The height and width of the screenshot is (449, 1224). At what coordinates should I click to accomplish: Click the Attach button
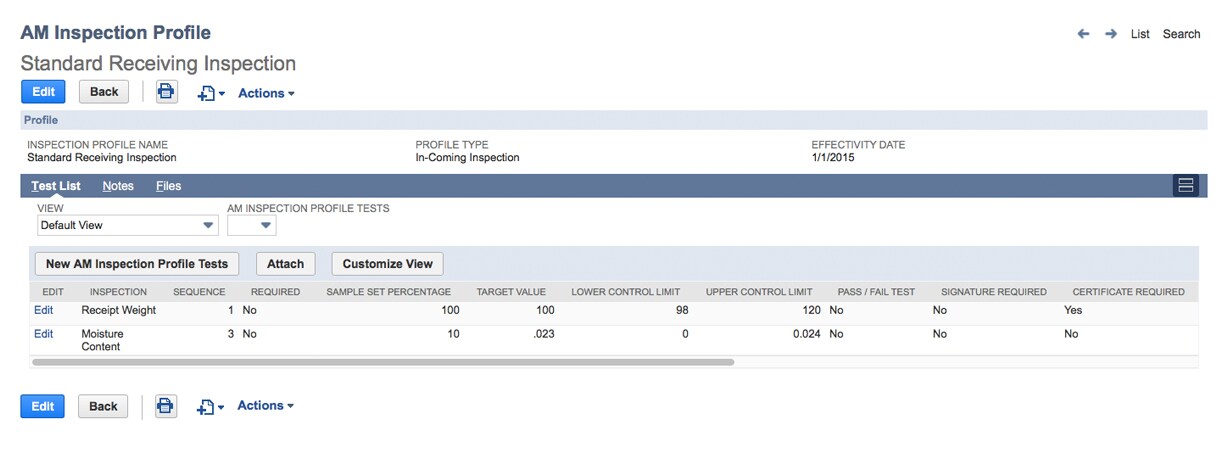[286, 264]
